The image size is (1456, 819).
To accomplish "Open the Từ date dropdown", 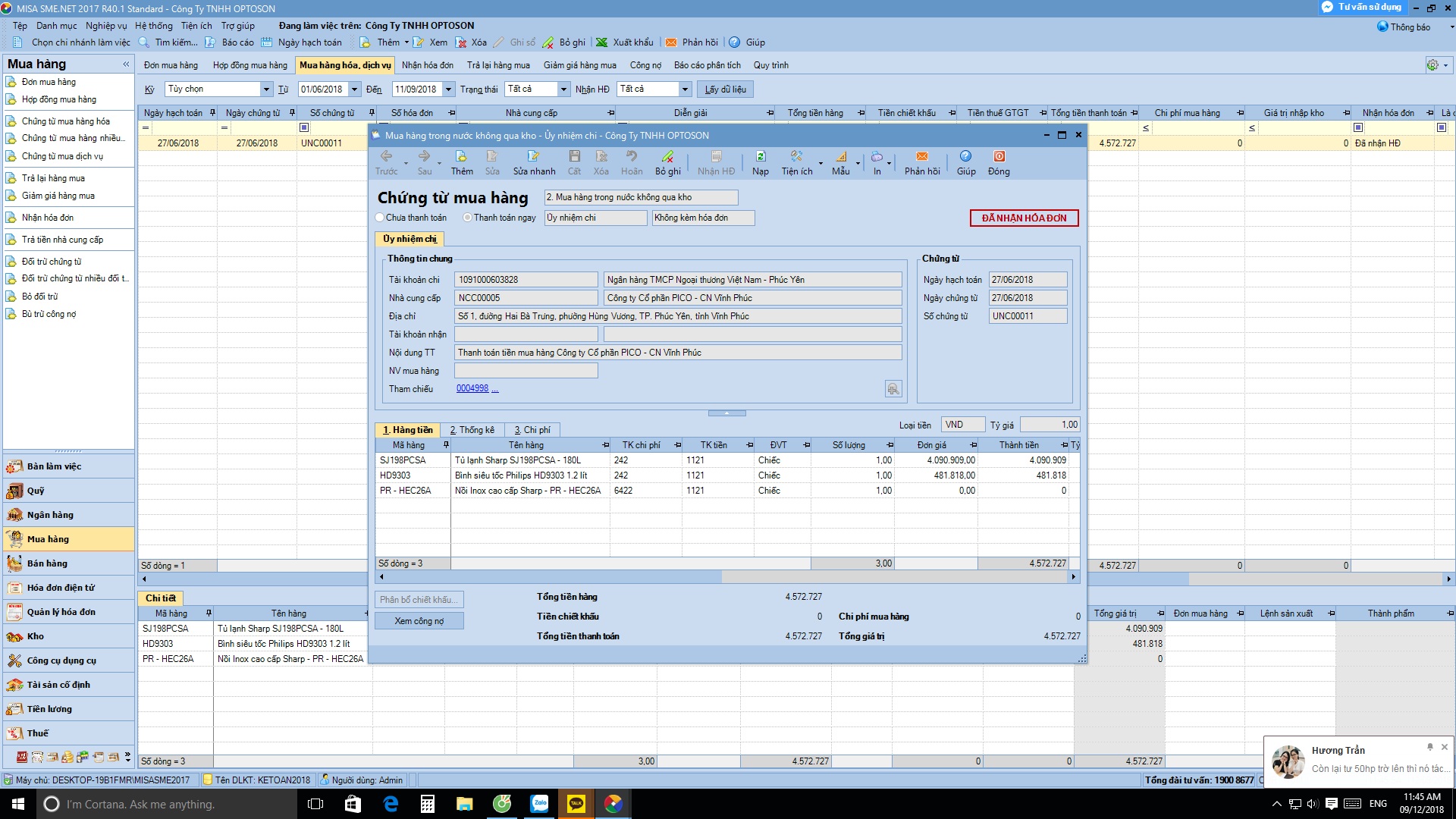I will 354,89.
